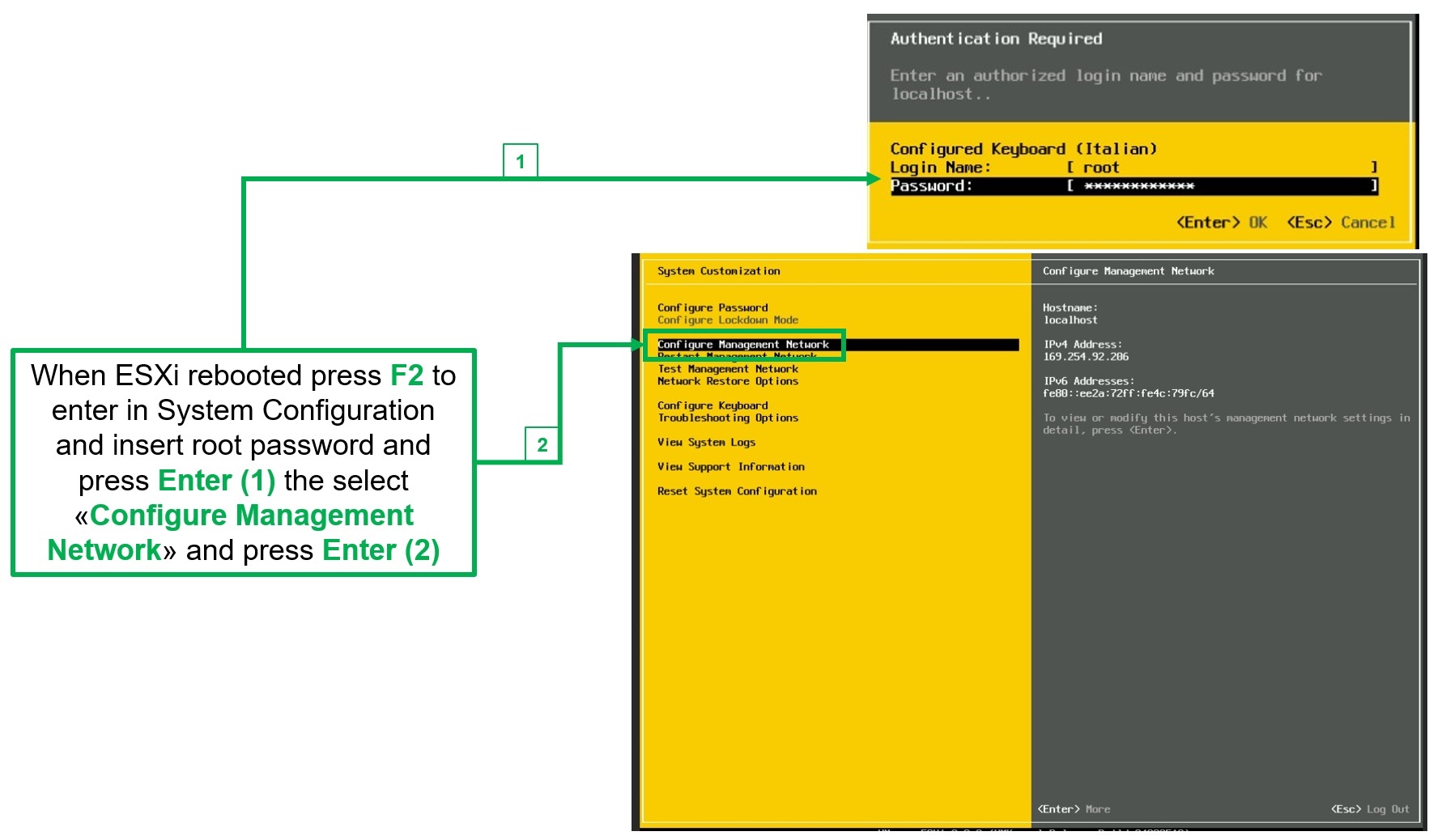Screen dimensions: 1429x840
Task: Select View Support Information entry
Action: pyautogui.click(x=731, y=467)
